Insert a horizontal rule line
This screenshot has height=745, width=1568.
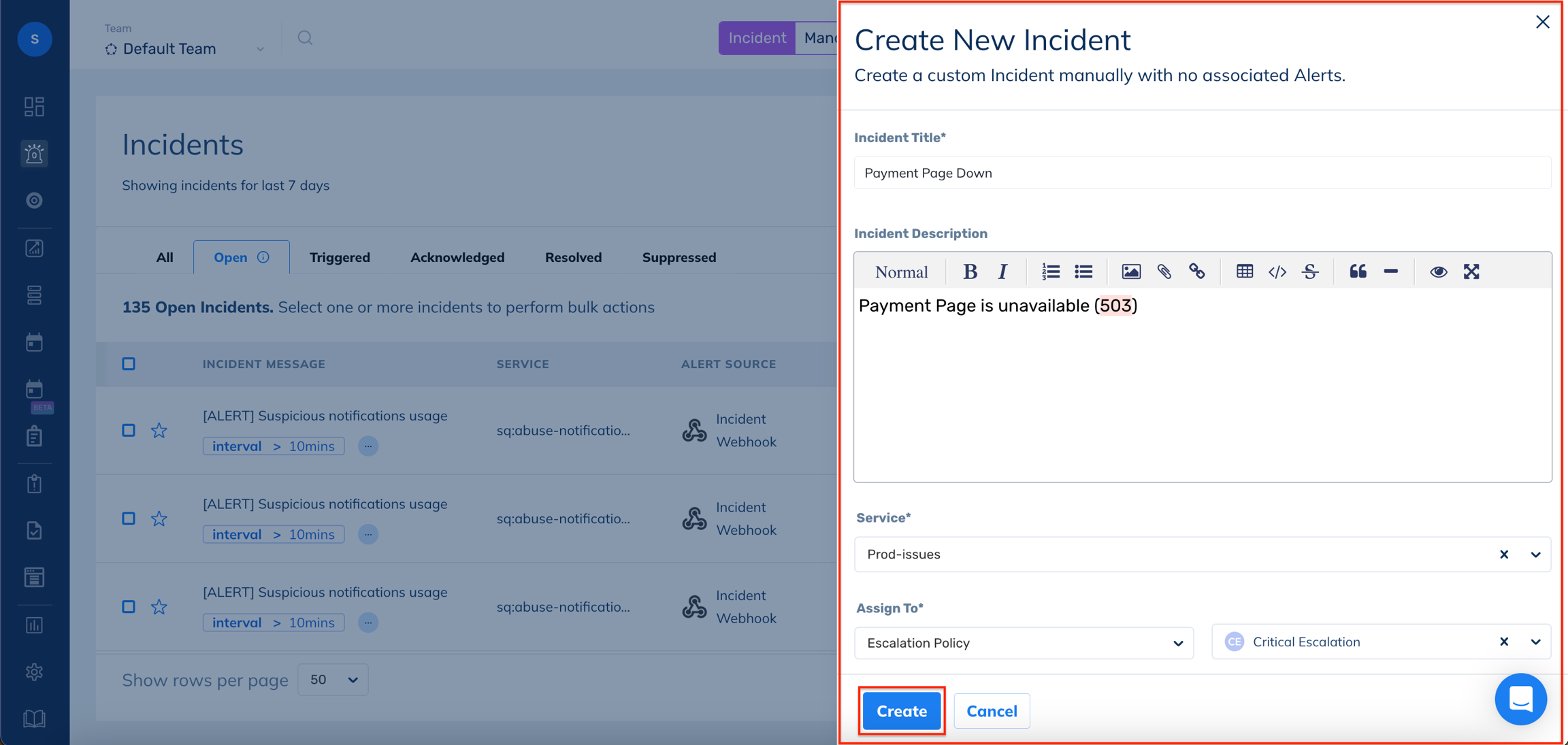1390,272
